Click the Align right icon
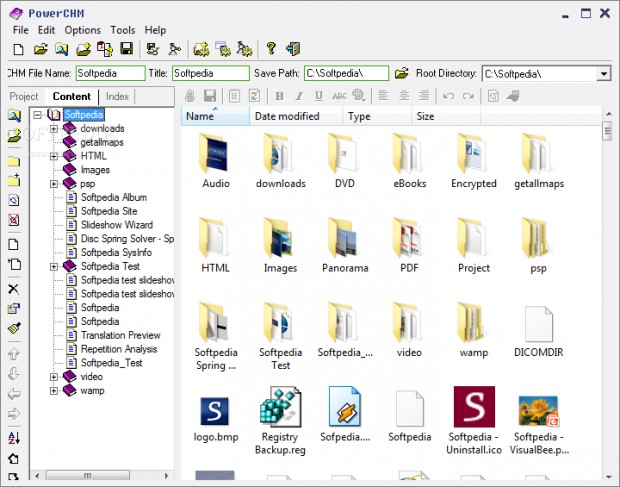 [424, 96]
